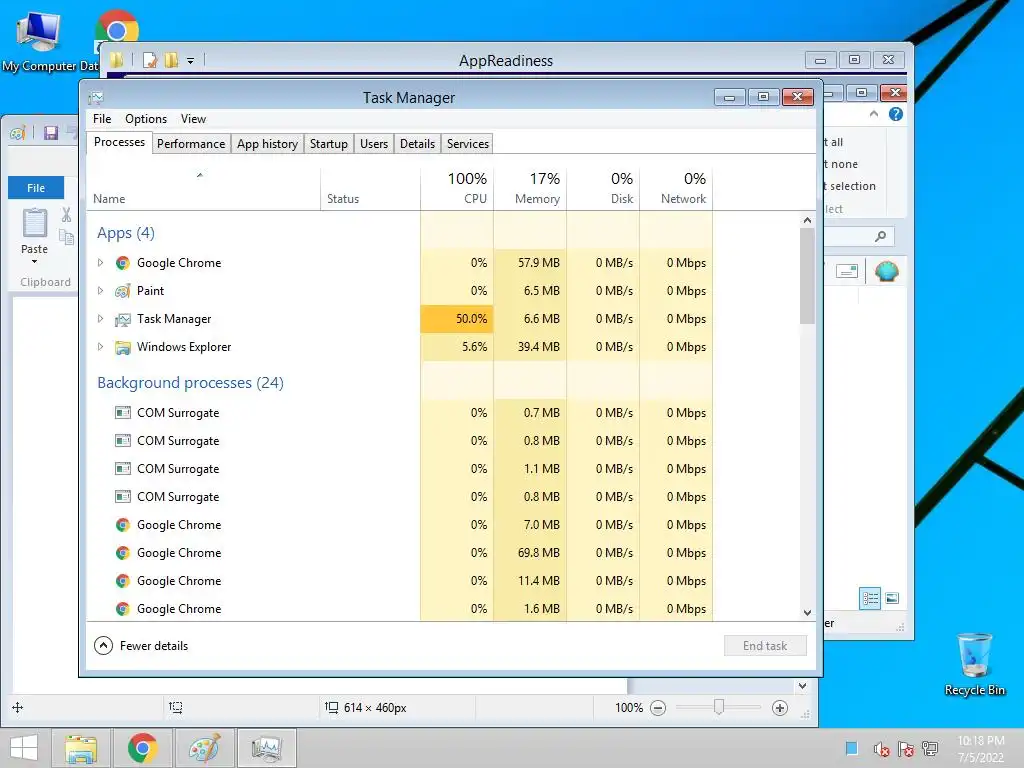Expand the Google Chrome app group

pos(100,263)
